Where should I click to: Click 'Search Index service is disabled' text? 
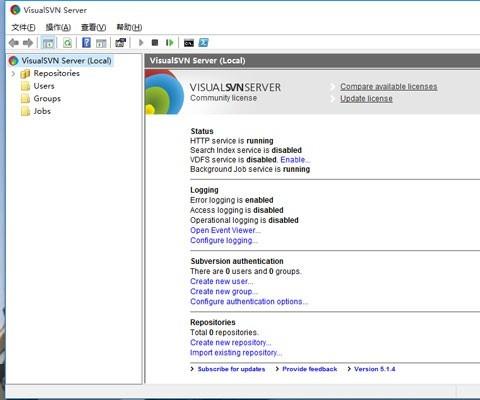[246, 150]
